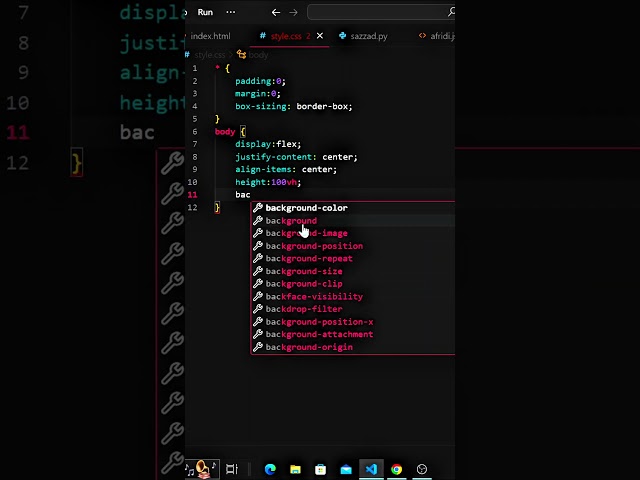Close the style.css tab
The height and width of the screenshot is (480, 640).
[x=320, y=36]
